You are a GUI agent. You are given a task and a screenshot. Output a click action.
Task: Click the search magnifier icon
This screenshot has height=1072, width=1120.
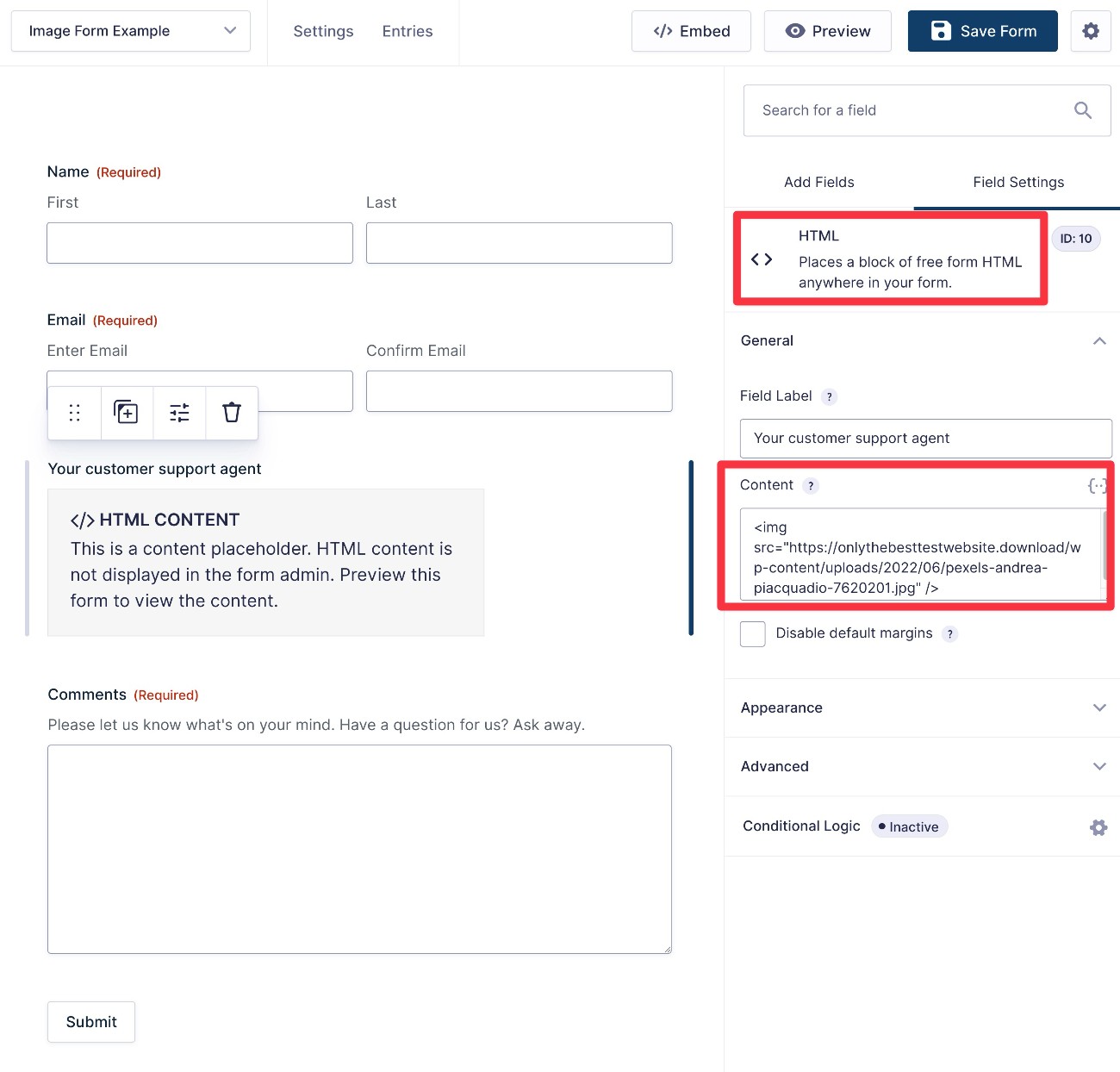(1083, 110)
